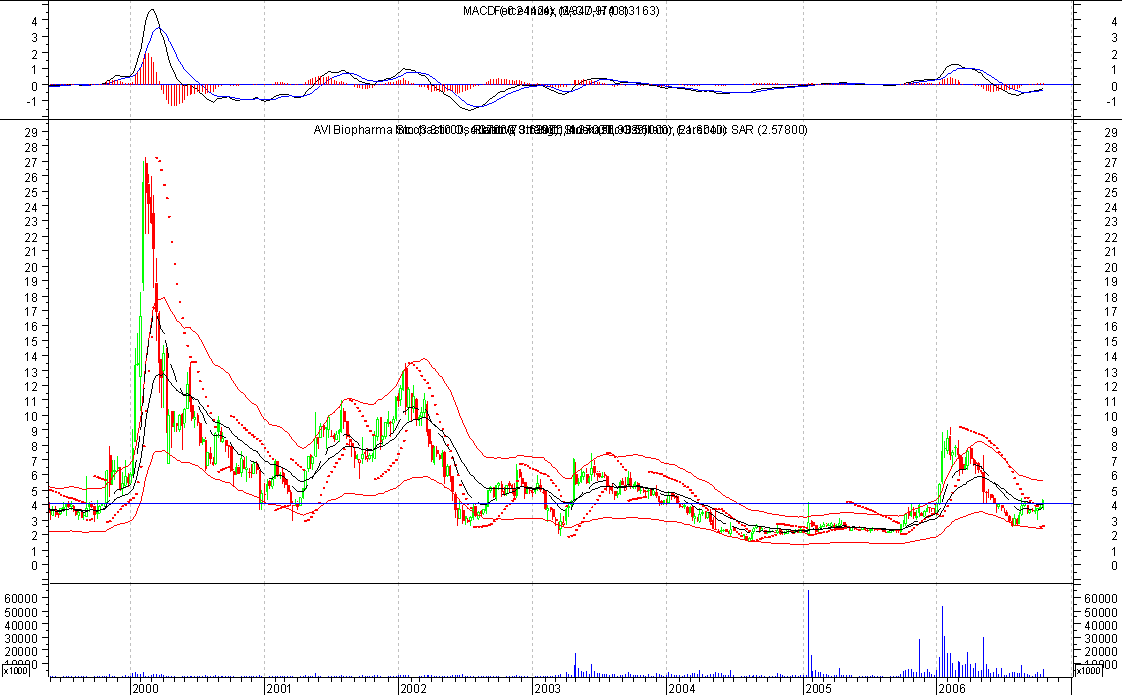This screenshot has width=1122, height=695.
Task: Click the 0 label on left price axis
Action: tap(34, 565)
